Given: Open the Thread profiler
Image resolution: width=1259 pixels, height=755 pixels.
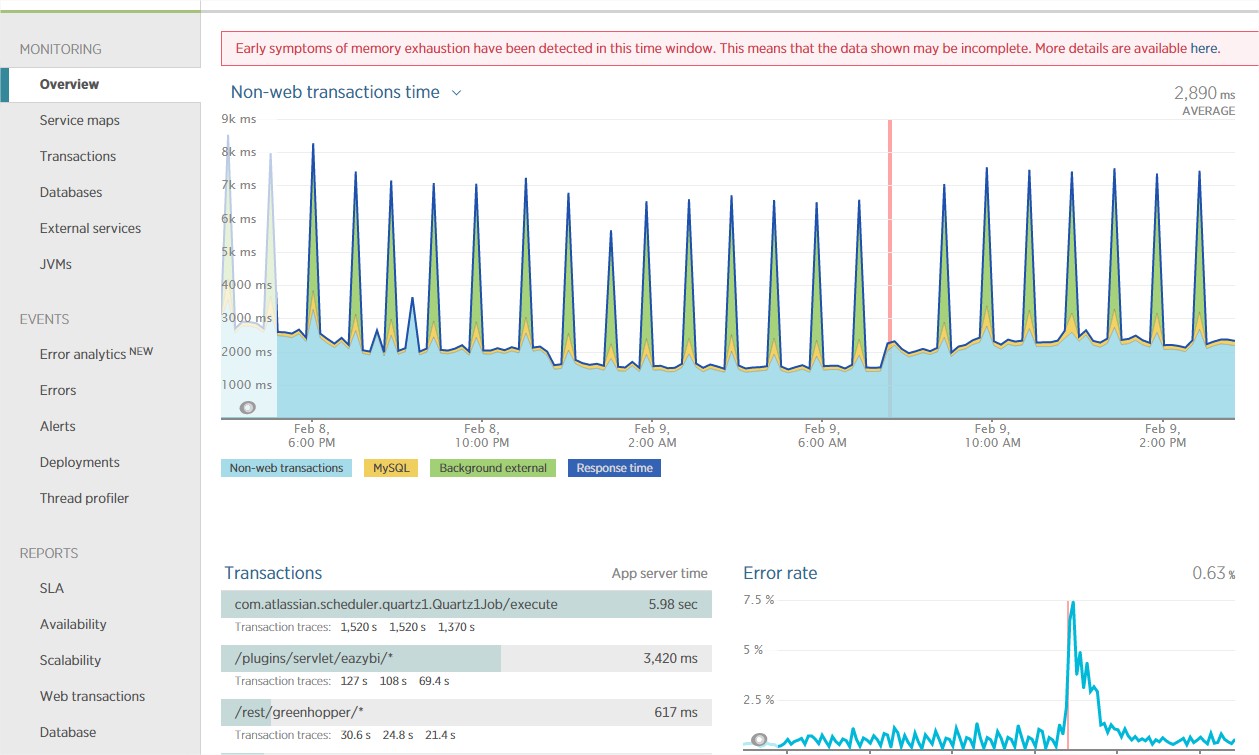Looking at the screenshot, I should pos(84,498).
